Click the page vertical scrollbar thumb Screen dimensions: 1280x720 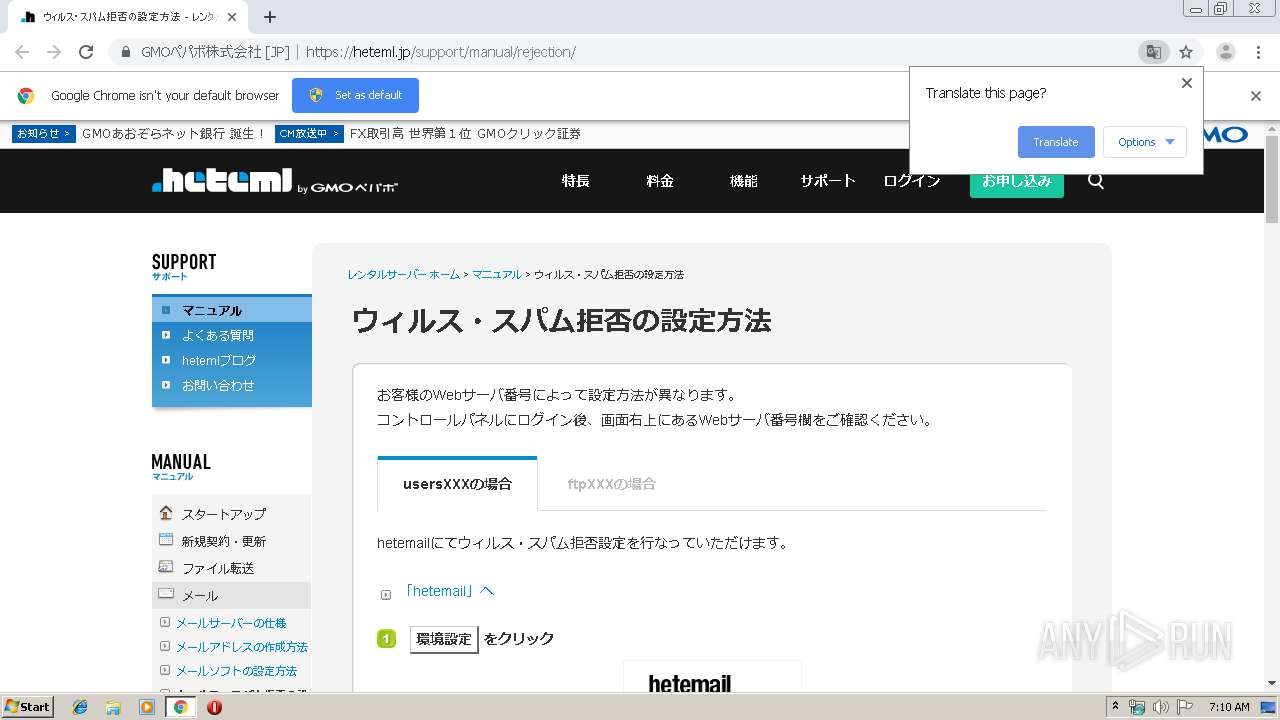[x=1272, y=178]
